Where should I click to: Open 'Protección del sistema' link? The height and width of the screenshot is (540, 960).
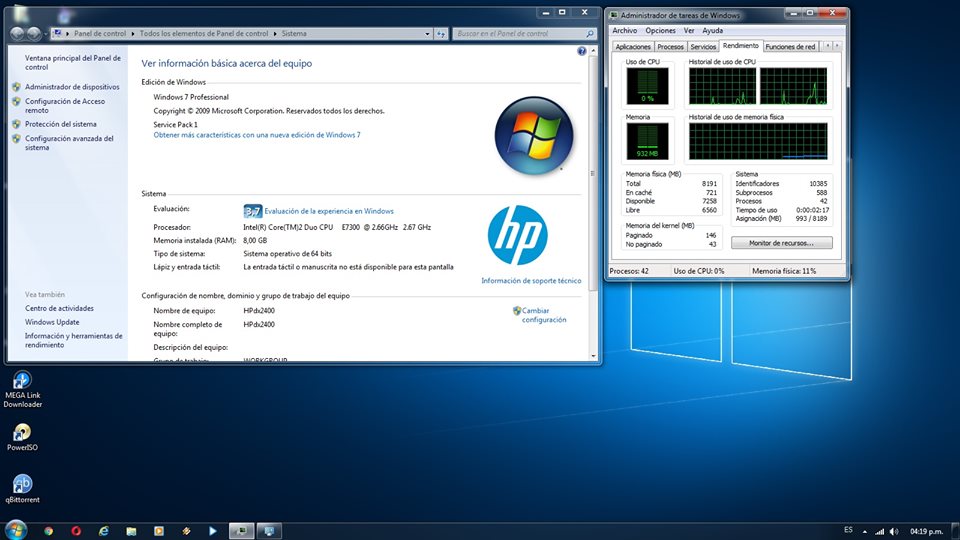61,124
